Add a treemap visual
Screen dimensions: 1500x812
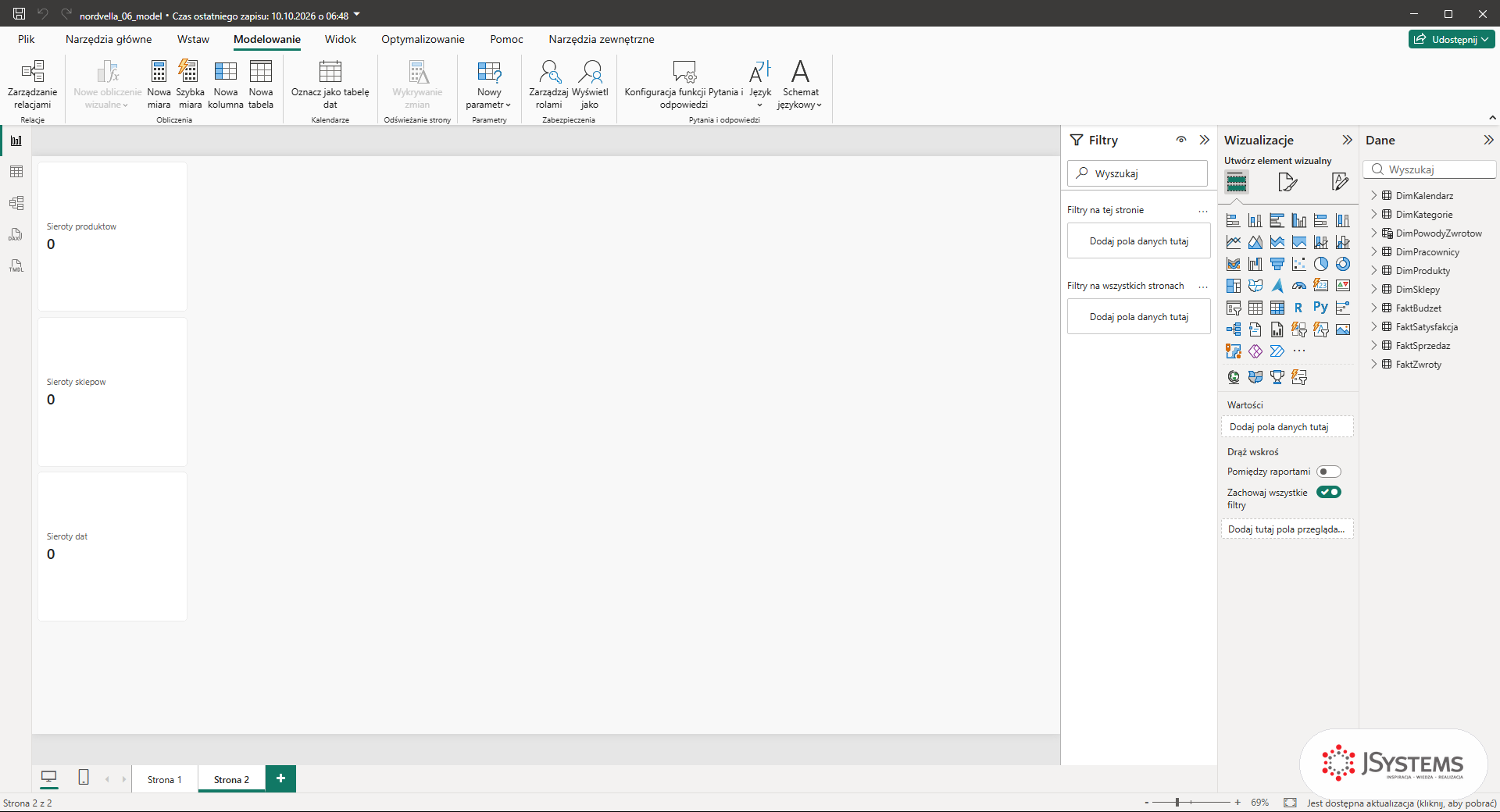[x=1233, y=286]
